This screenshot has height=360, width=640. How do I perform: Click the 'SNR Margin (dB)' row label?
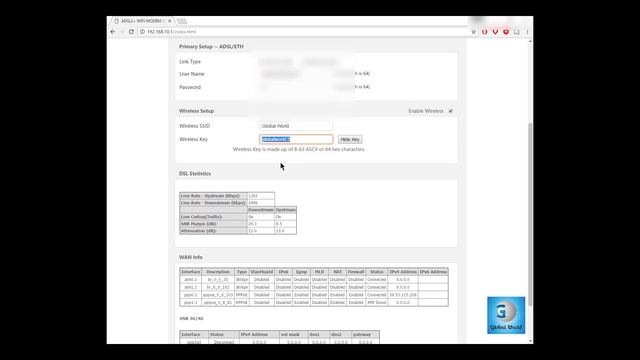click(213, 224)
